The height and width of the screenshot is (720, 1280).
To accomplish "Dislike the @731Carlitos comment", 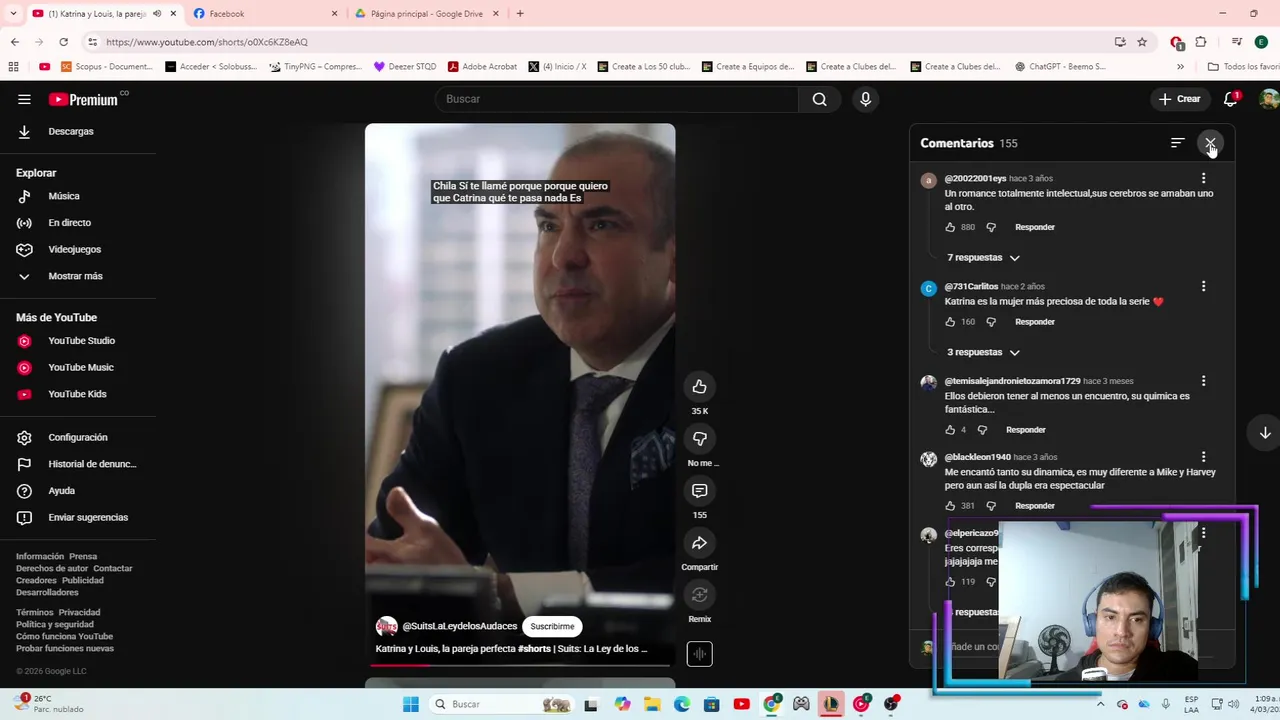I will pyautogui.click(x=991, y=322).
